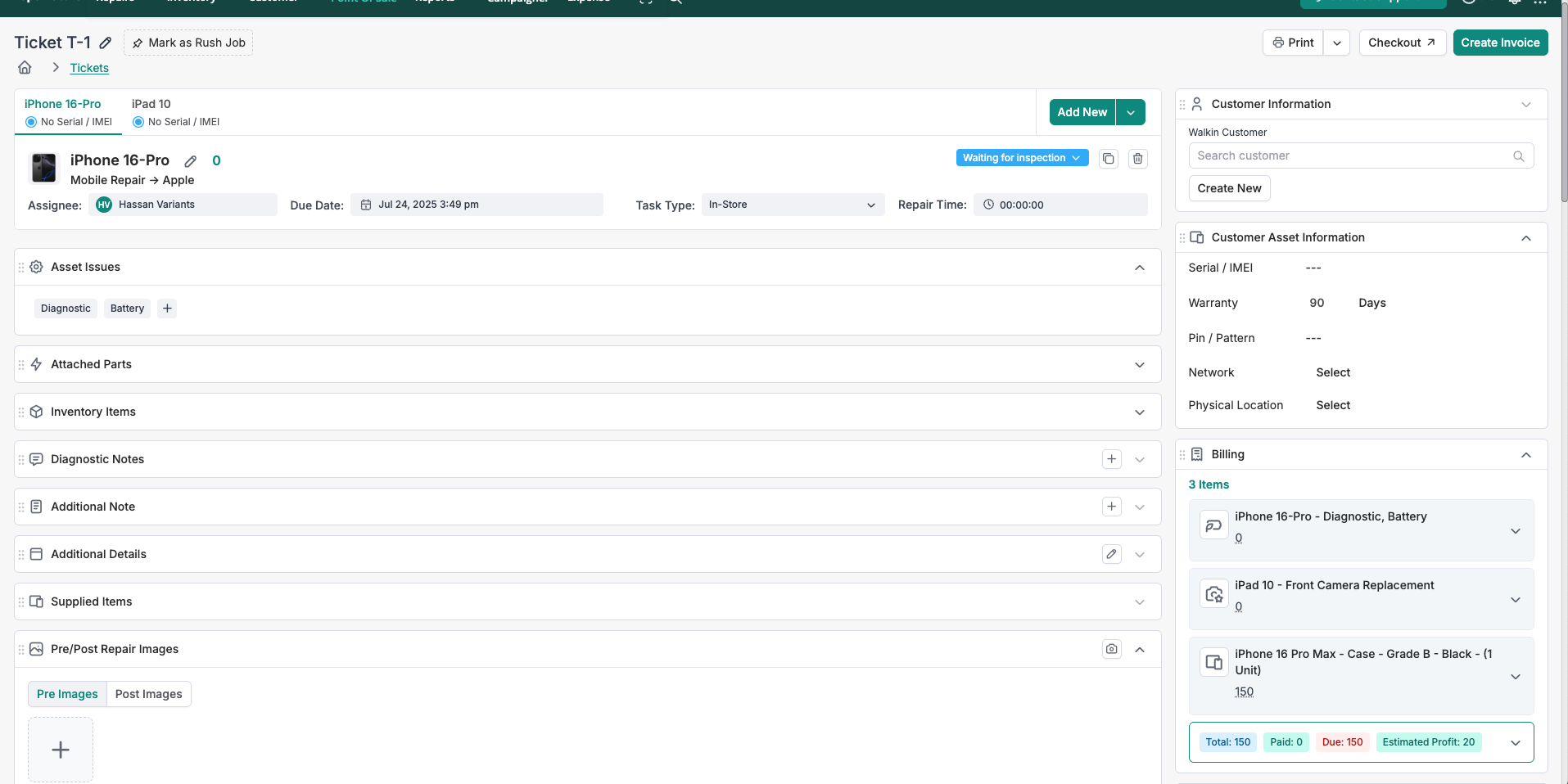Image resolution: width=1568 pixels, height=784 pixels.
Task: Duplicate the iPhone 16-Pro device entry
Action: (1109, 159)
